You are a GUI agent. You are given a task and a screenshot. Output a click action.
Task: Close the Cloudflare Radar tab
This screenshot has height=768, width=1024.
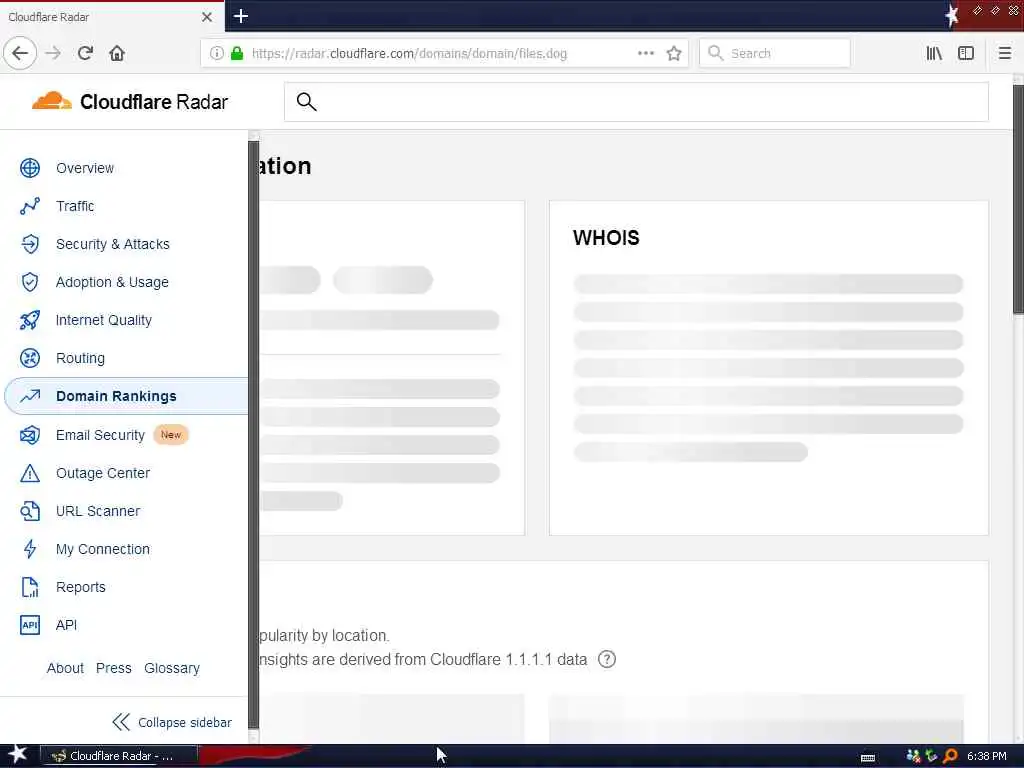pyautogui.click(x=207, y=17)
